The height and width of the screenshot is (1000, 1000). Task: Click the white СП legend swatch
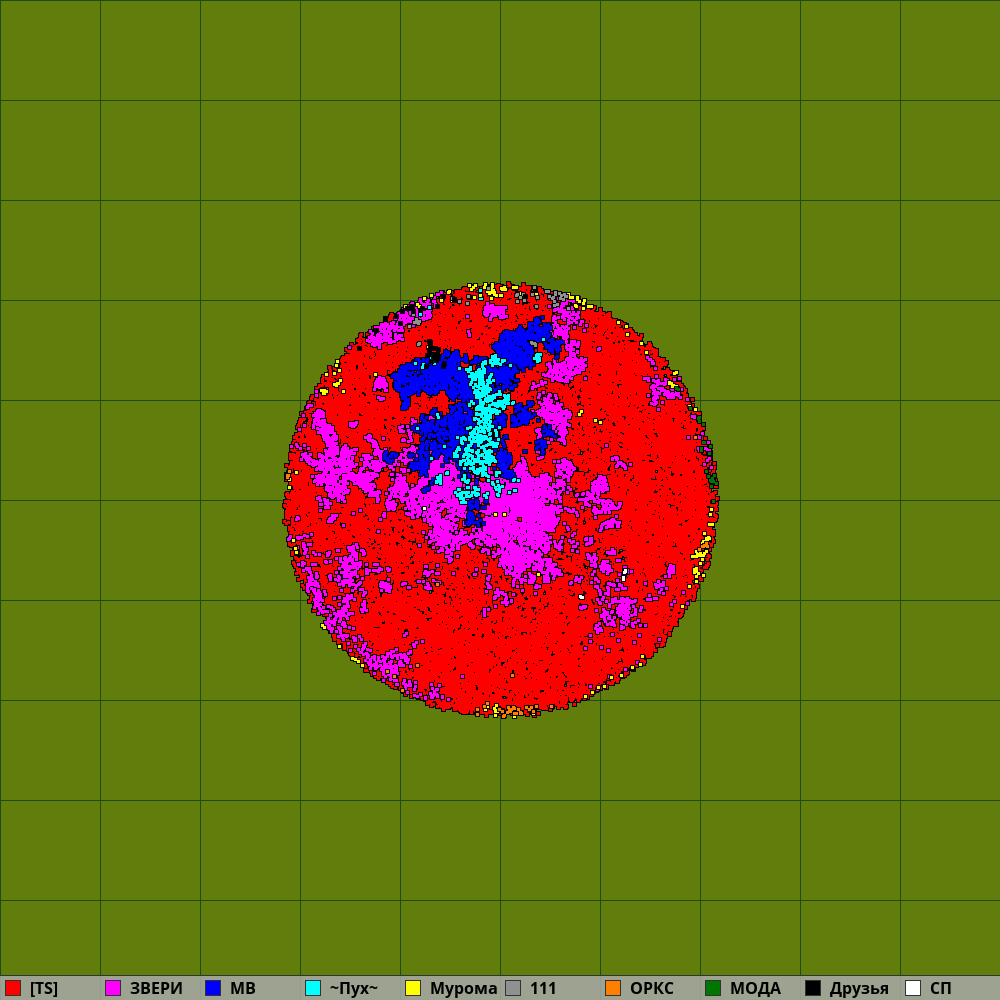pyautogui.click(x=913, y=988)
